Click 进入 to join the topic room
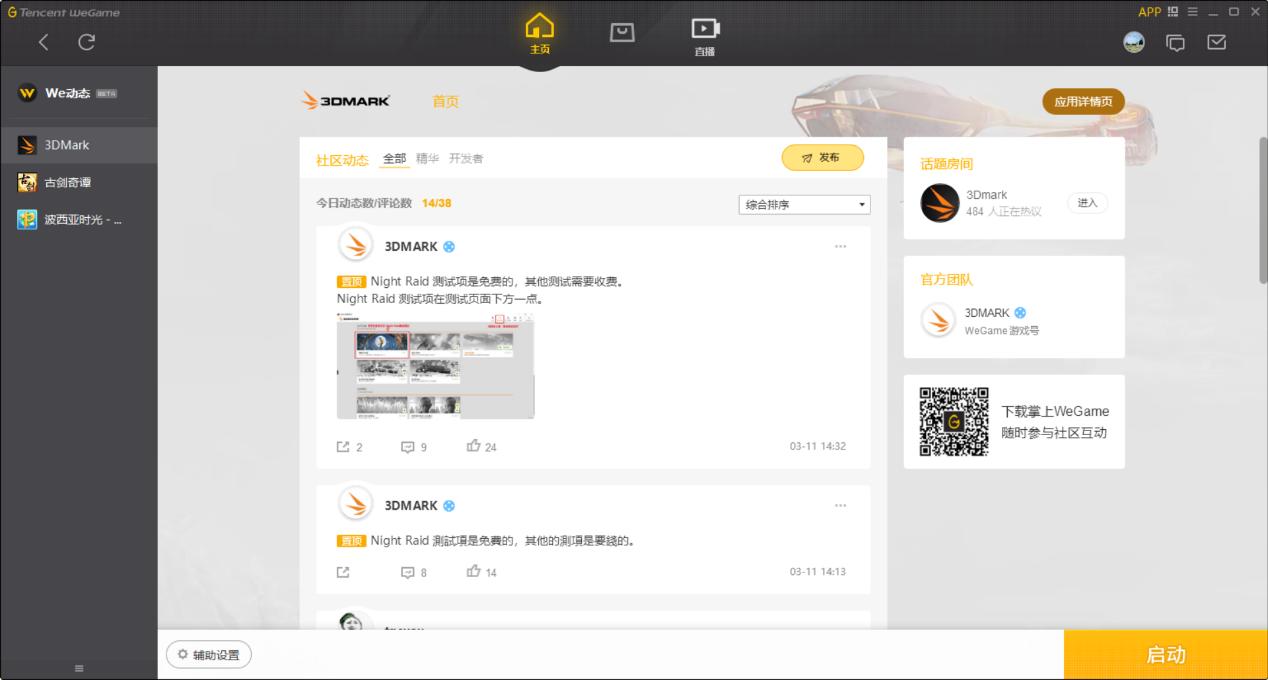1268x680 pixels. point(1088,203)
